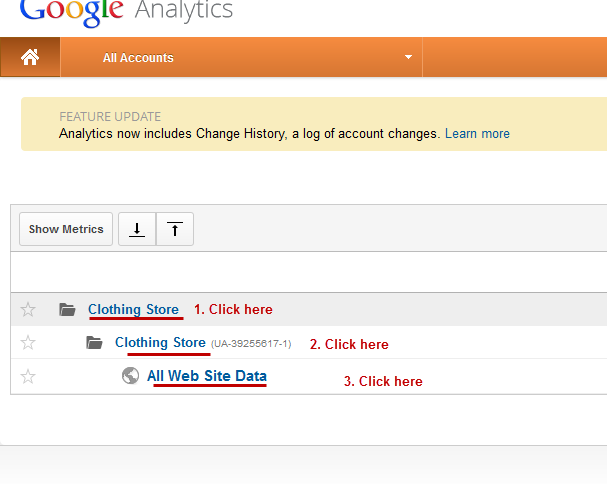
Task: Click the Google Analytics logo
Action: coord(126,12)
